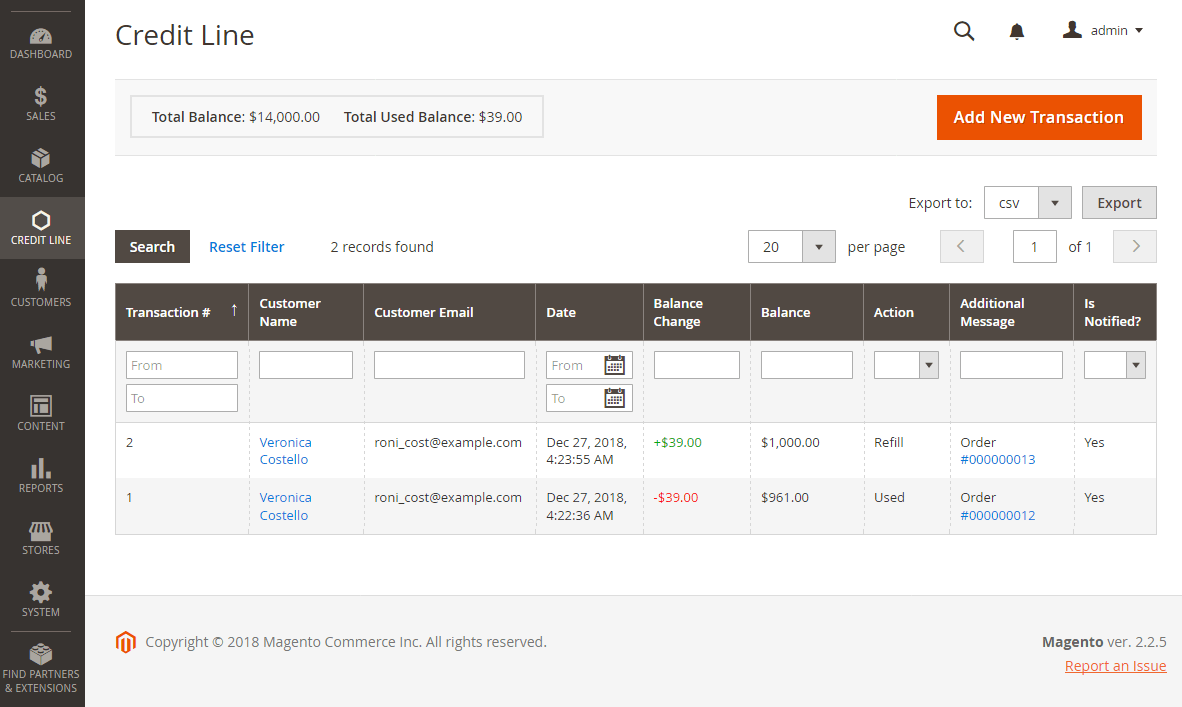Open calendar picker for Date From

tap(615, 365)
